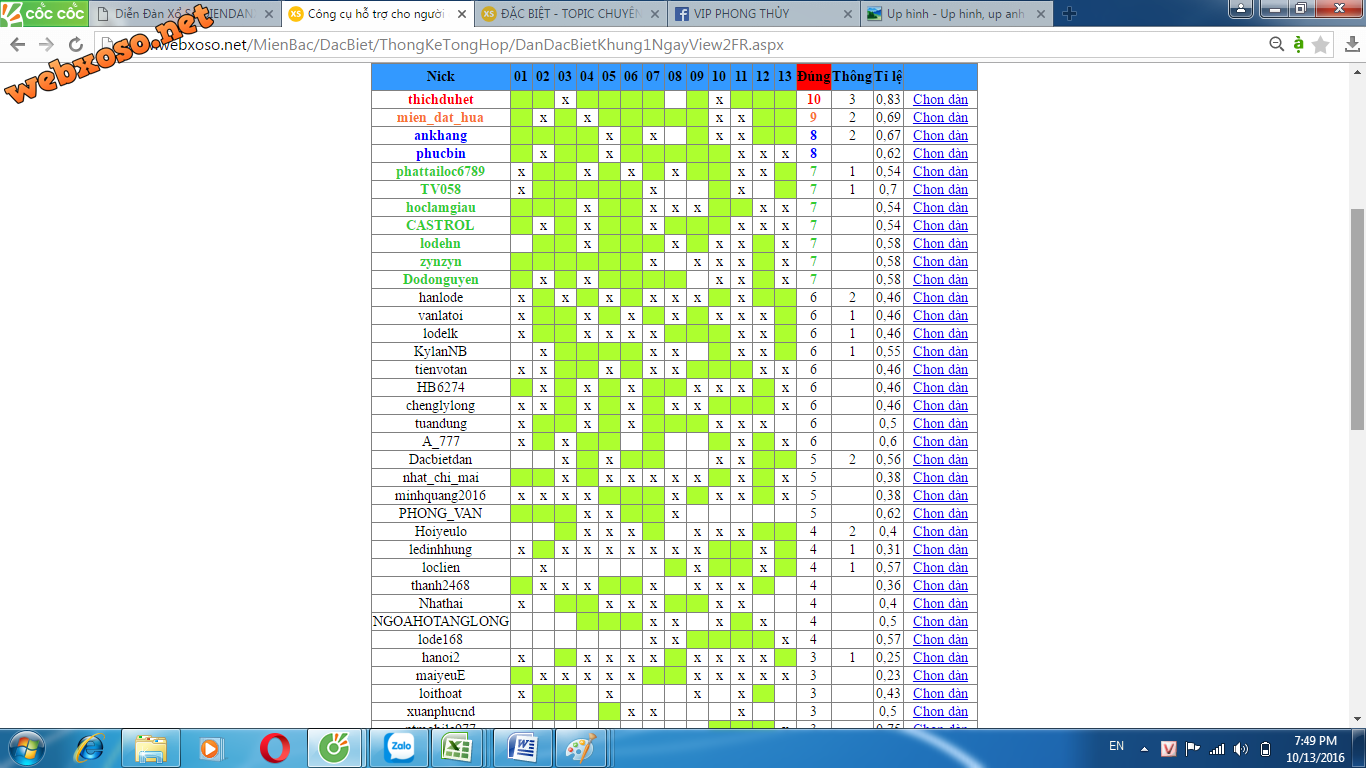Click 'Chon dàn' link for thichduhet
The image size is (1366, 768).
tap(940, 99)
